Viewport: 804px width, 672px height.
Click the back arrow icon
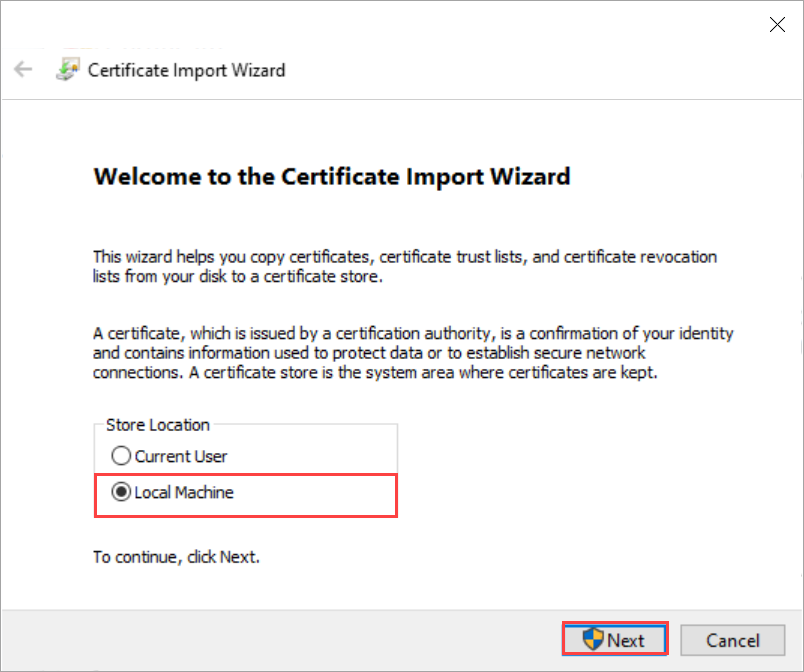point(22,69)
